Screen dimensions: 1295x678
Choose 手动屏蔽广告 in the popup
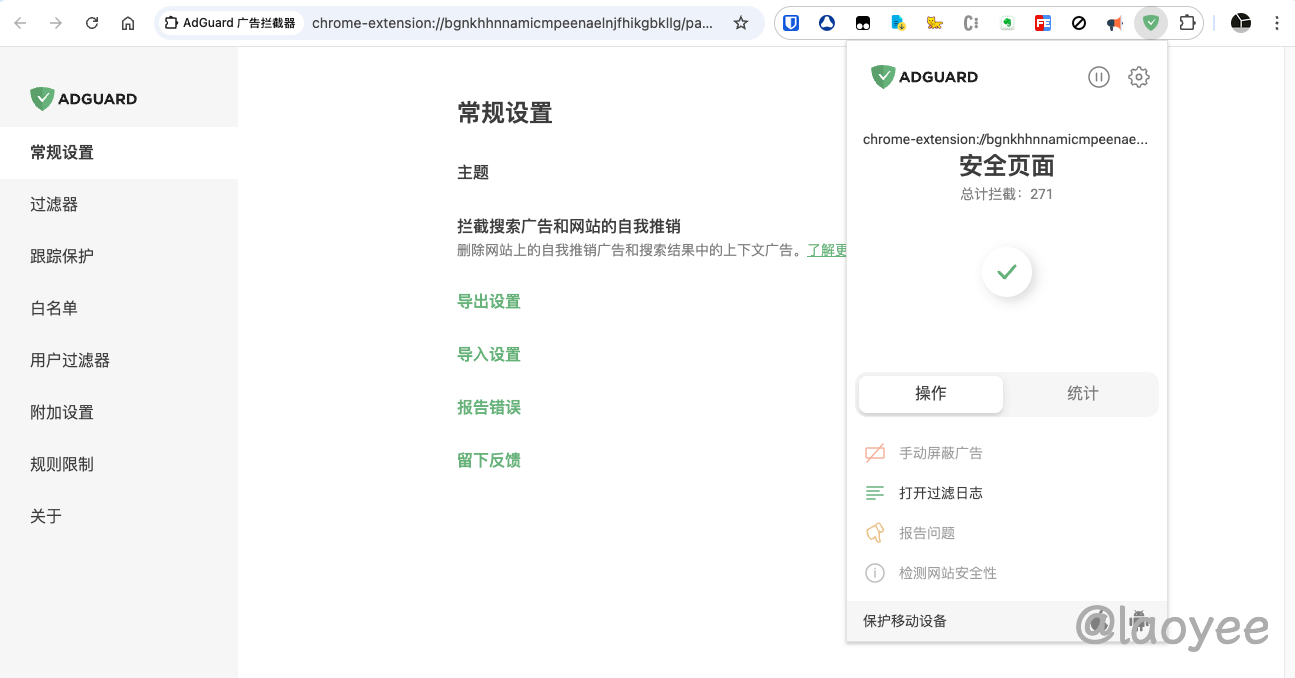click(940, 453)
